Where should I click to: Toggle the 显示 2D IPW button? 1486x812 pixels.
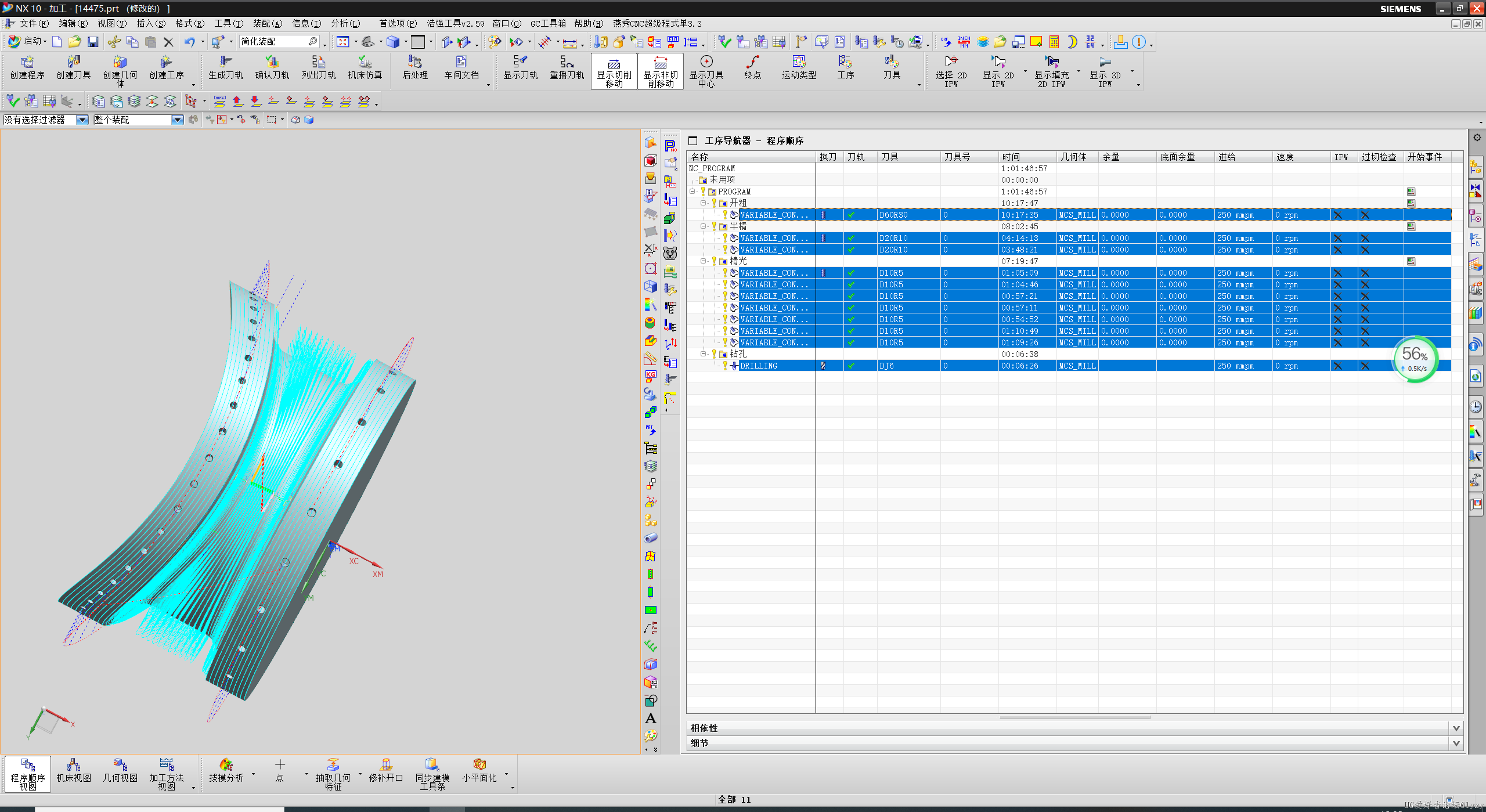click(x=998, y=71)
